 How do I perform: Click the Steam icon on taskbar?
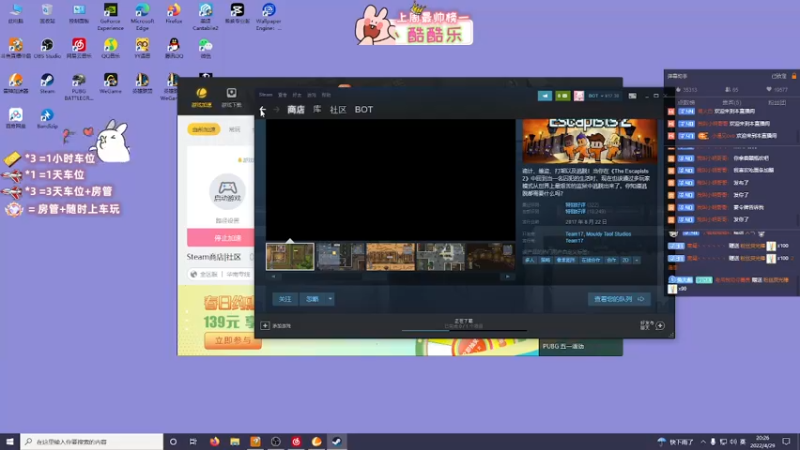point(337,441)
